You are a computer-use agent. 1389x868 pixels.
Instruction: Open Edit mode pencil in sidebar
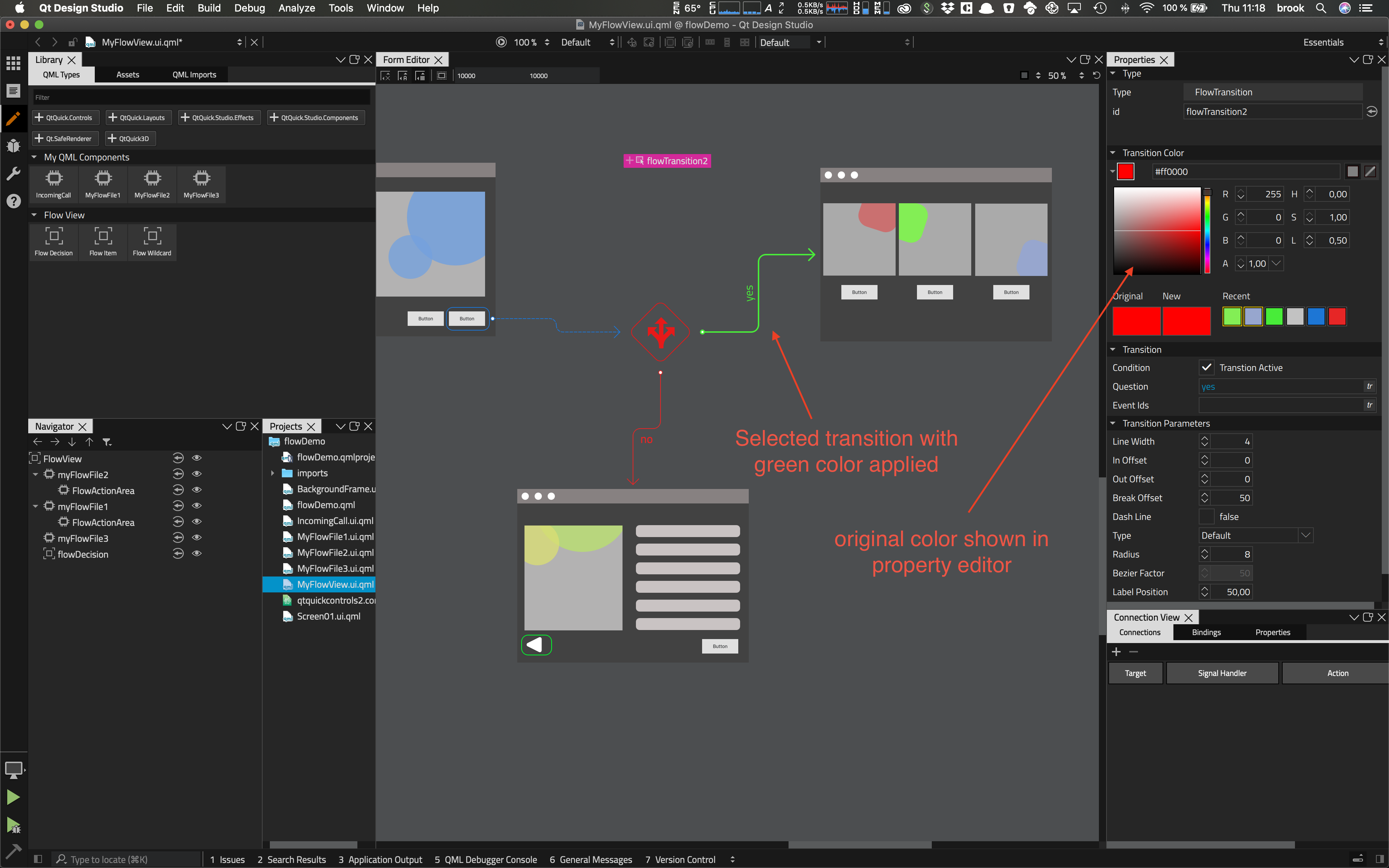click(13, 119)
